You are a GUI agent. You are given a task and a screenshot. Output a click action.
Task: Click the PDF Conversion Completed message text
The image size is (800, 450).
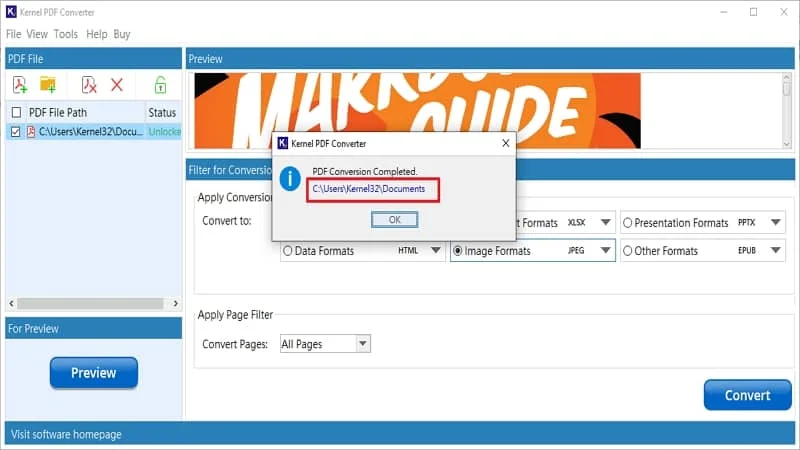tap(365, 171)
